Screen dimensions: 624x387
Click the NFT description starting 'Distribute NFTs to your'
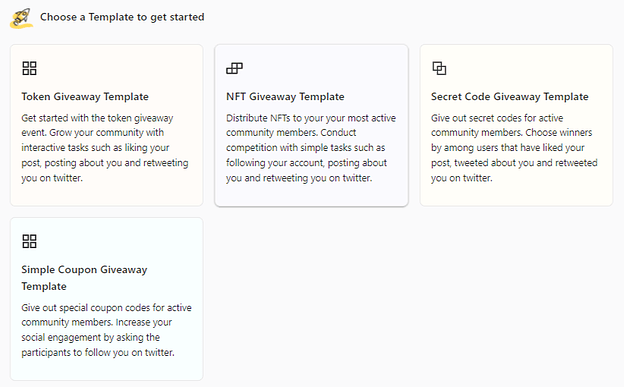point(311,148)
